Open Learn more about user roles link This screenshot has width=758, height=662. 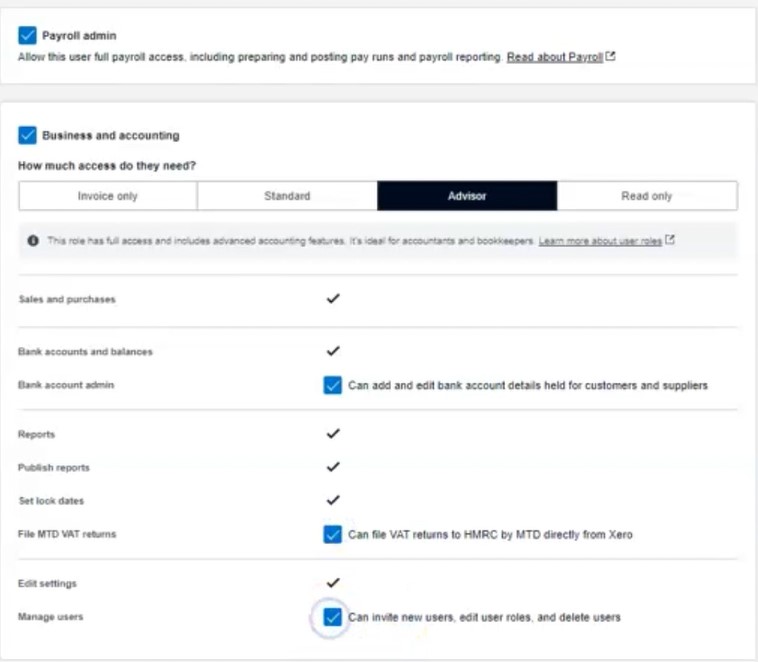(600, 241)
